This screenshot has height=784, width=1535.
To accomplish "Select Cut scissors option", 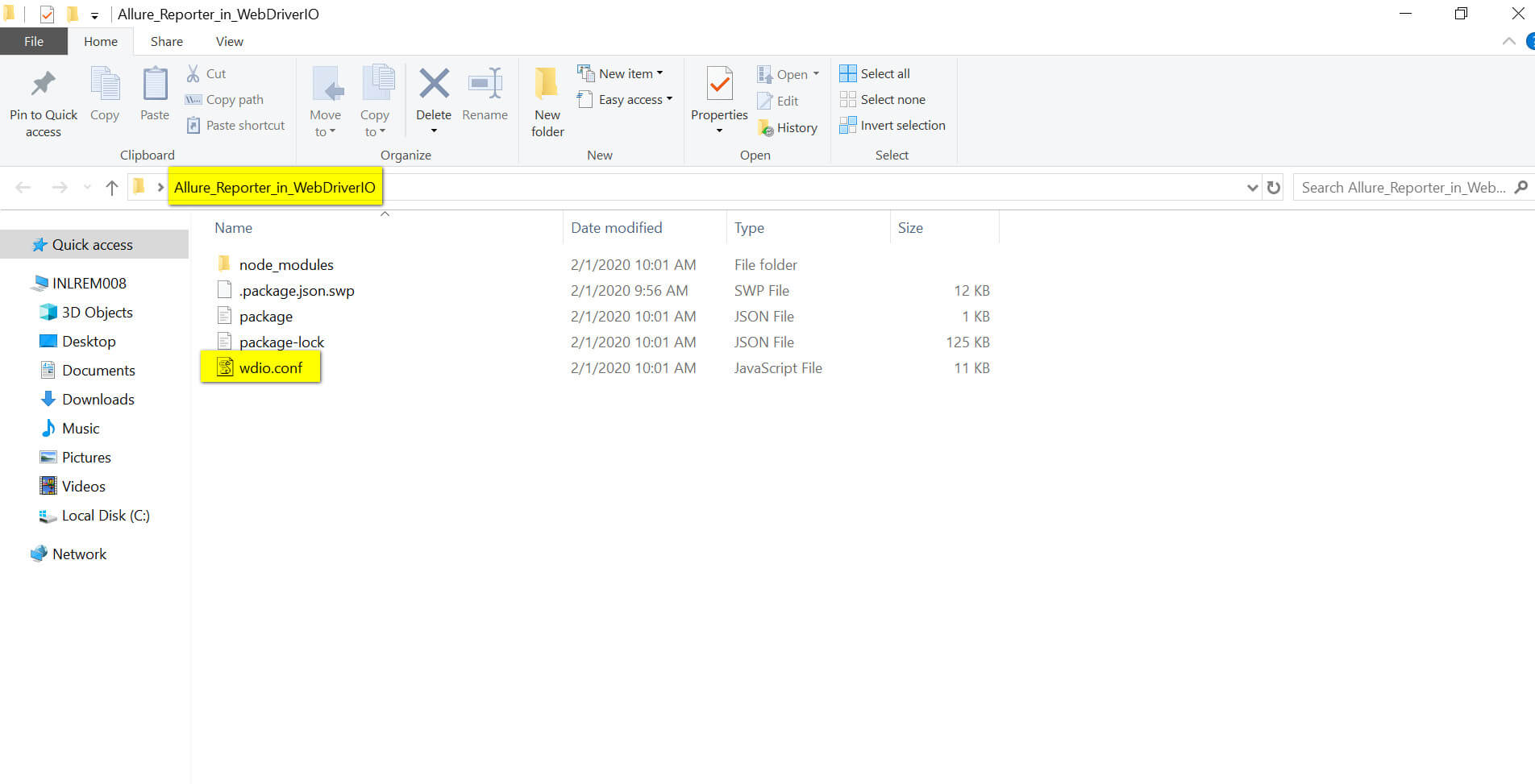I will point(206,73).
